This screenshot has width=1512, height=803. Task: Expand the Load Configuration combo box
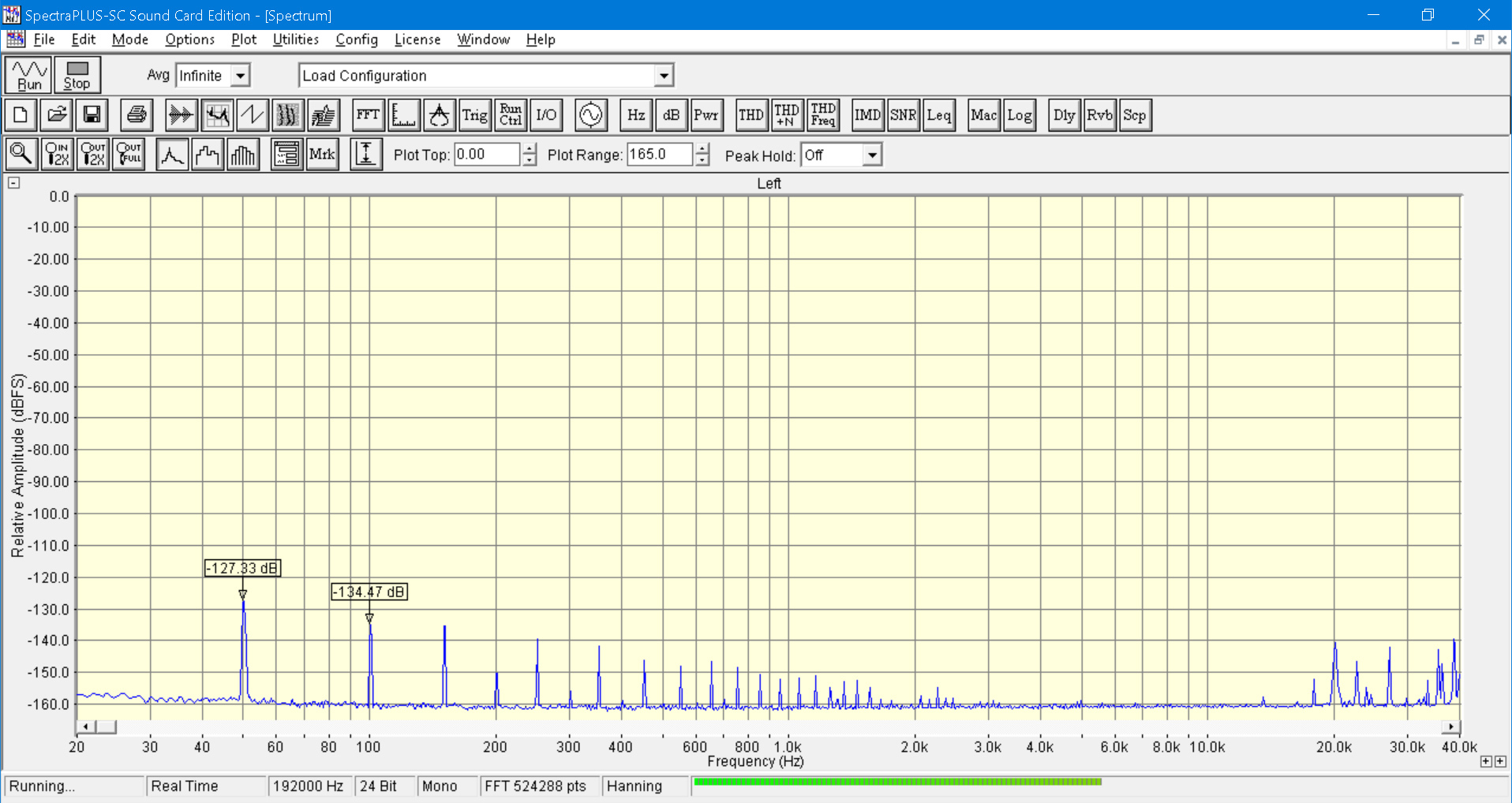click(x=664, y=76)
